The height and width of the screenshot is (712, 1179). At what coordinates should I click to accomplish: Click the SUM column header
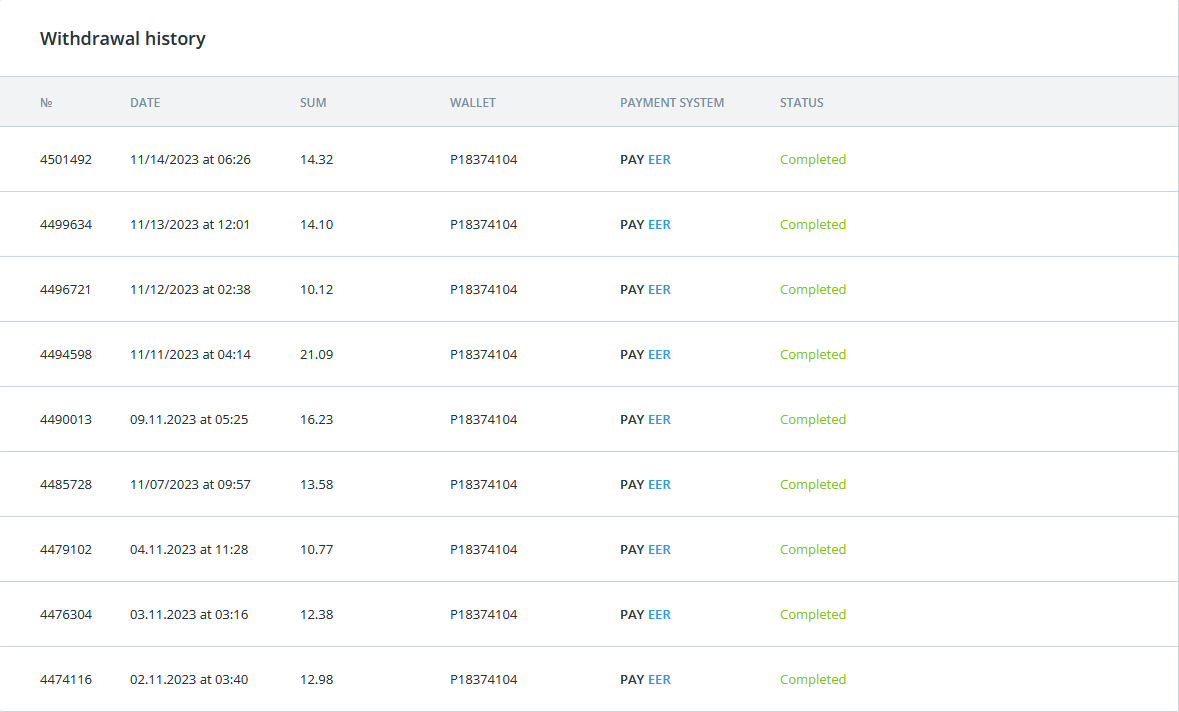pyautogui.click(x=313, y=103)
